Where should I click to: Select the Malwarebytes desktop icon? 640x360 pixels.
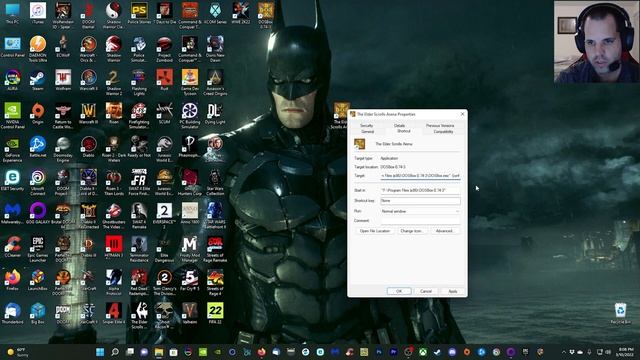12,213
